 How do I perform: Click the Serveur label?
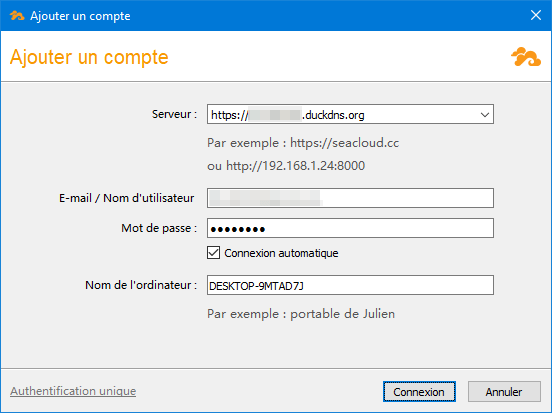(x=174, y=114)
